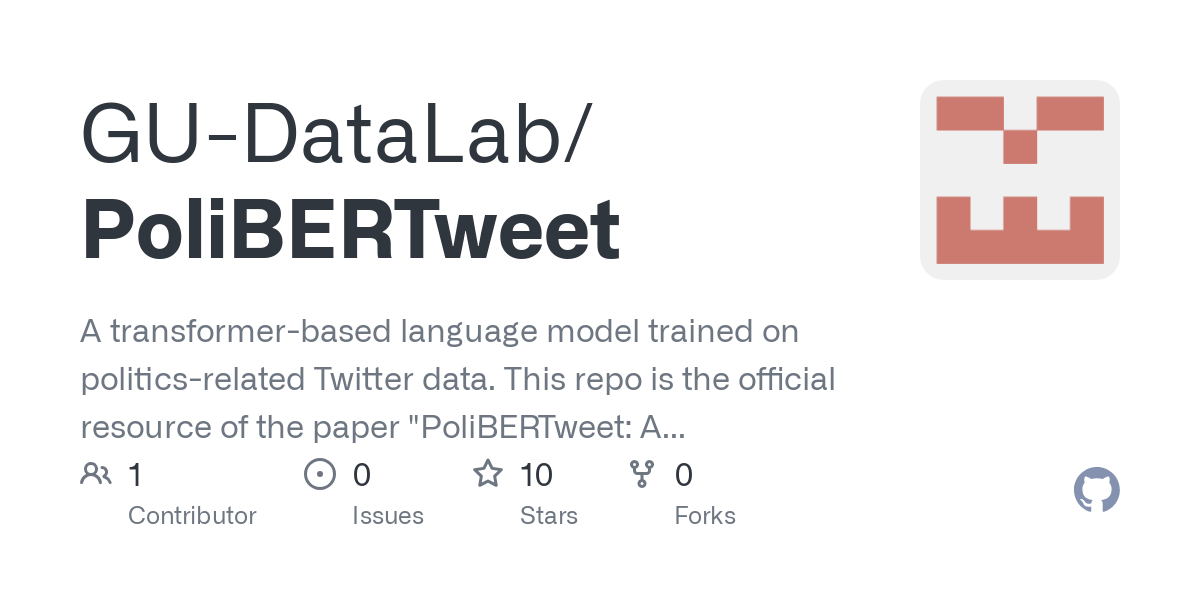Click the Forks branch icon
Screen dimensions: 1200x600
(641, 474)
